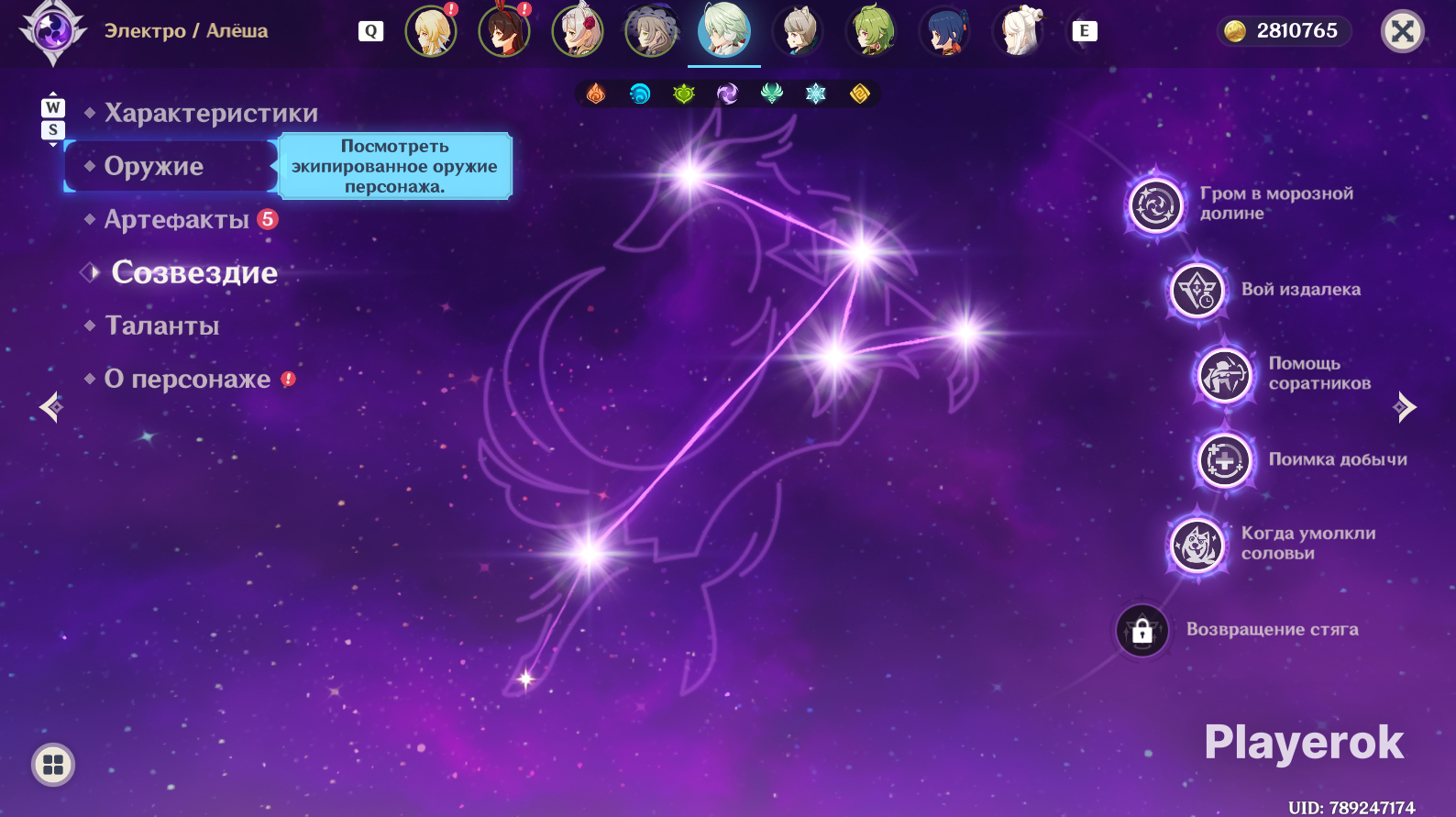The image size is (1456, 817).
Task: Click the locked Возвращение стяга constellation icon
Action: (x=1142, y=631)
